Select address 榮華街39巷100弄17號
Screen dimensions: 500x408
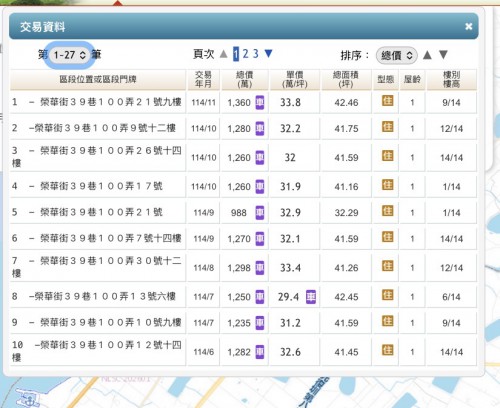tap(101, 186)
